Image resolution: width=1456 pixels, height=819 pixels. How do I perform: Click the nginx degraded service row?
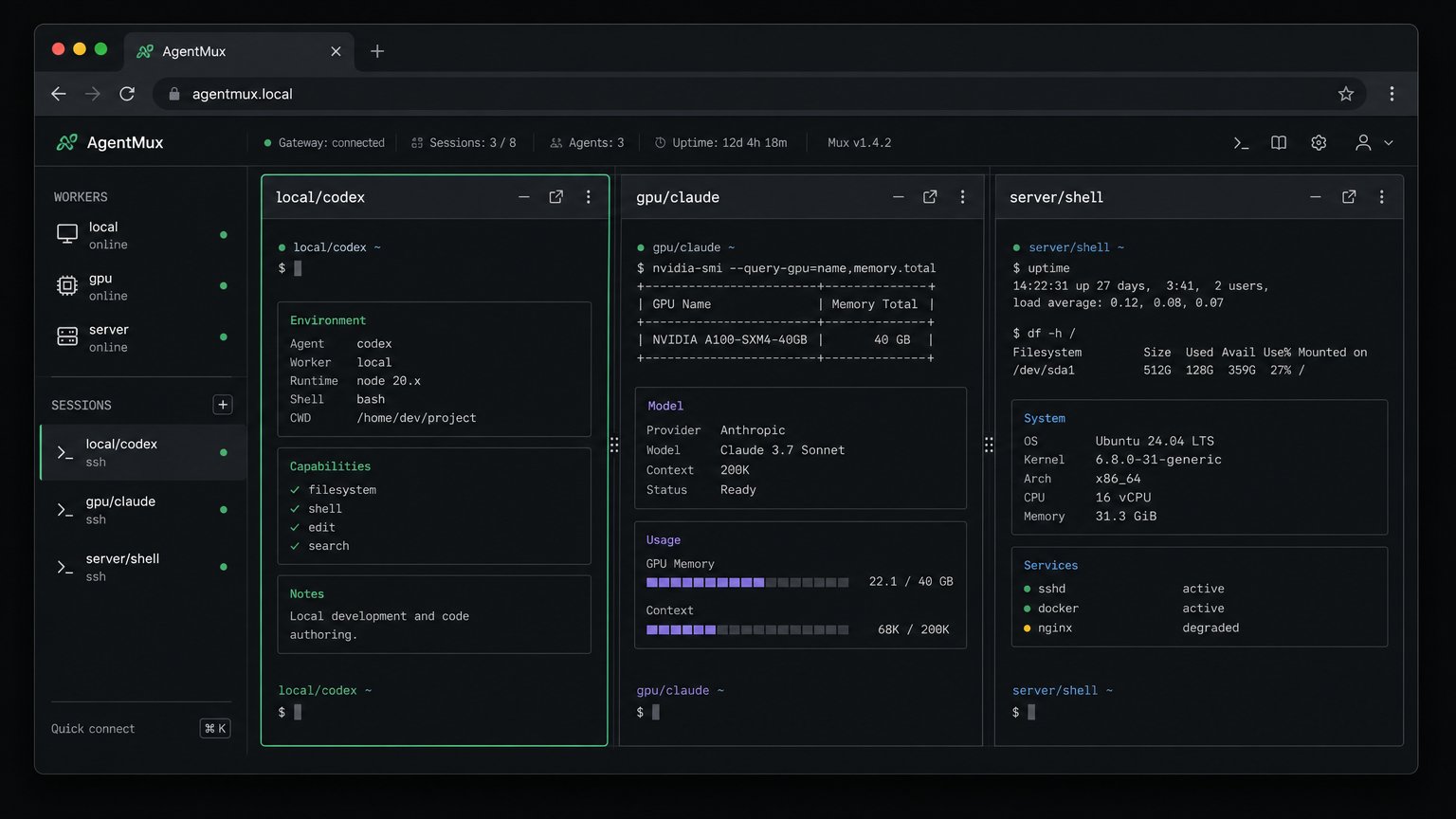pyautogui.click(x=1132, y=628)
